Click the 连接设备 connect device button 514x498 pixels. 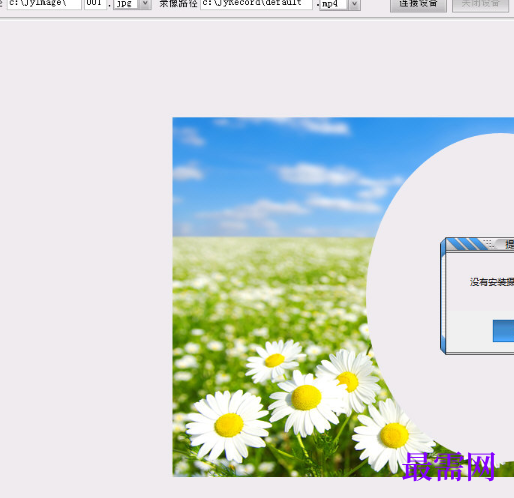(418, 5)
